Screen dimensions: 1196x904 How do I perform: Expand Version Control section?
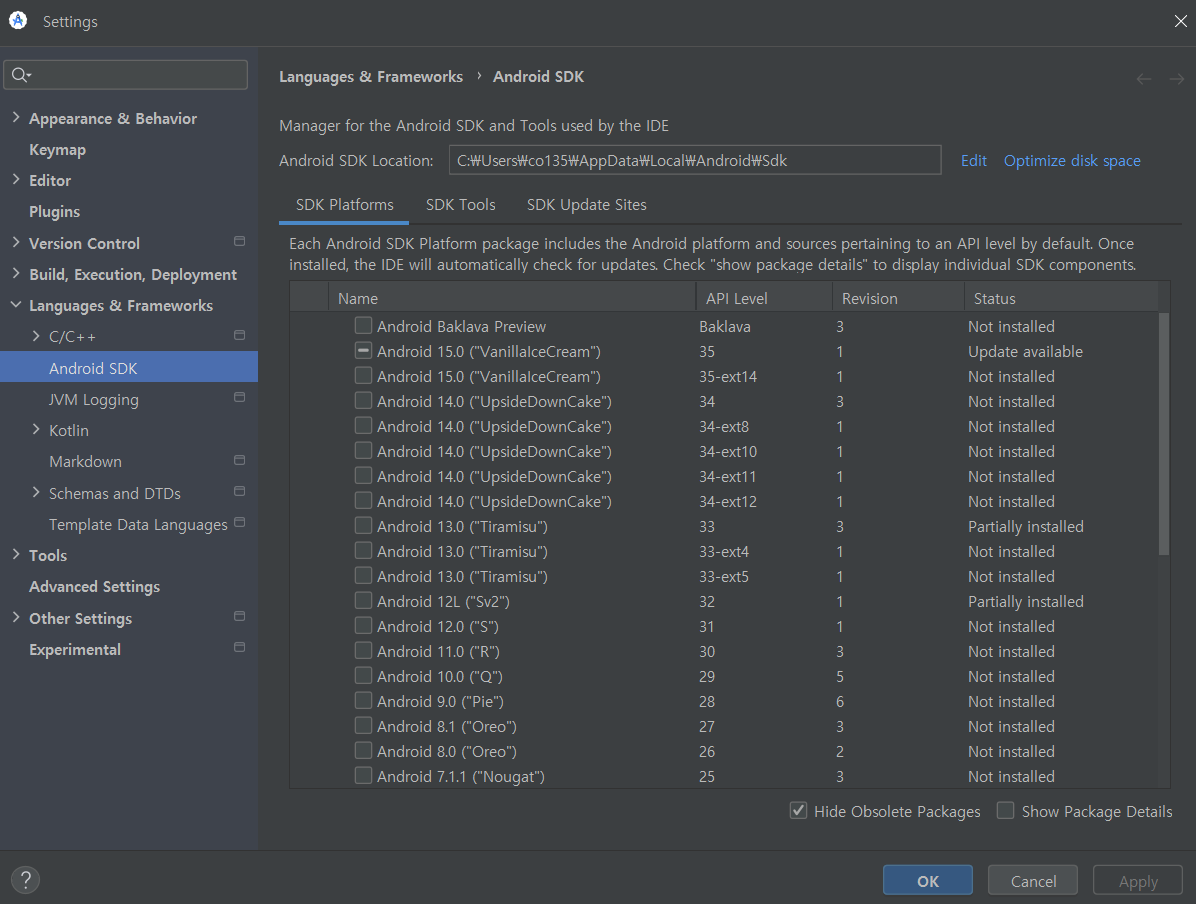coord(16,243)
